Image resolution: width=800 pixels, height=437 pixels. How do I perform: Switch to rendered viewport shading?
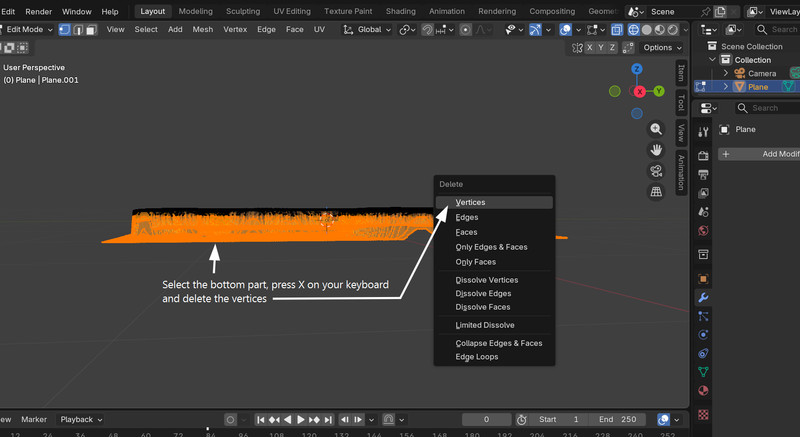673,30
